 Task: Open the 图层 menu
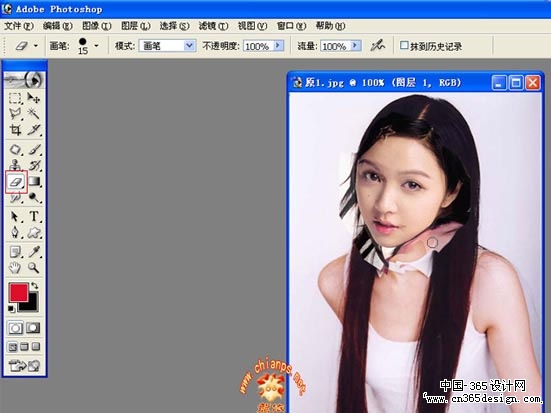pyautogui.click(x=136, y=26)
